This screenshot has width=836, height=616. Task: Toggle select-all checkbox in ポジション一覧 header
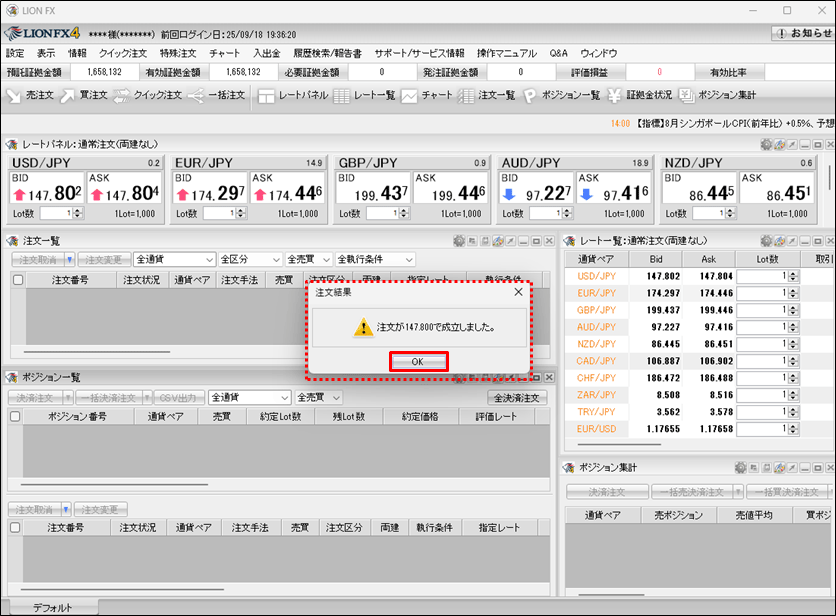pos(15,416)
